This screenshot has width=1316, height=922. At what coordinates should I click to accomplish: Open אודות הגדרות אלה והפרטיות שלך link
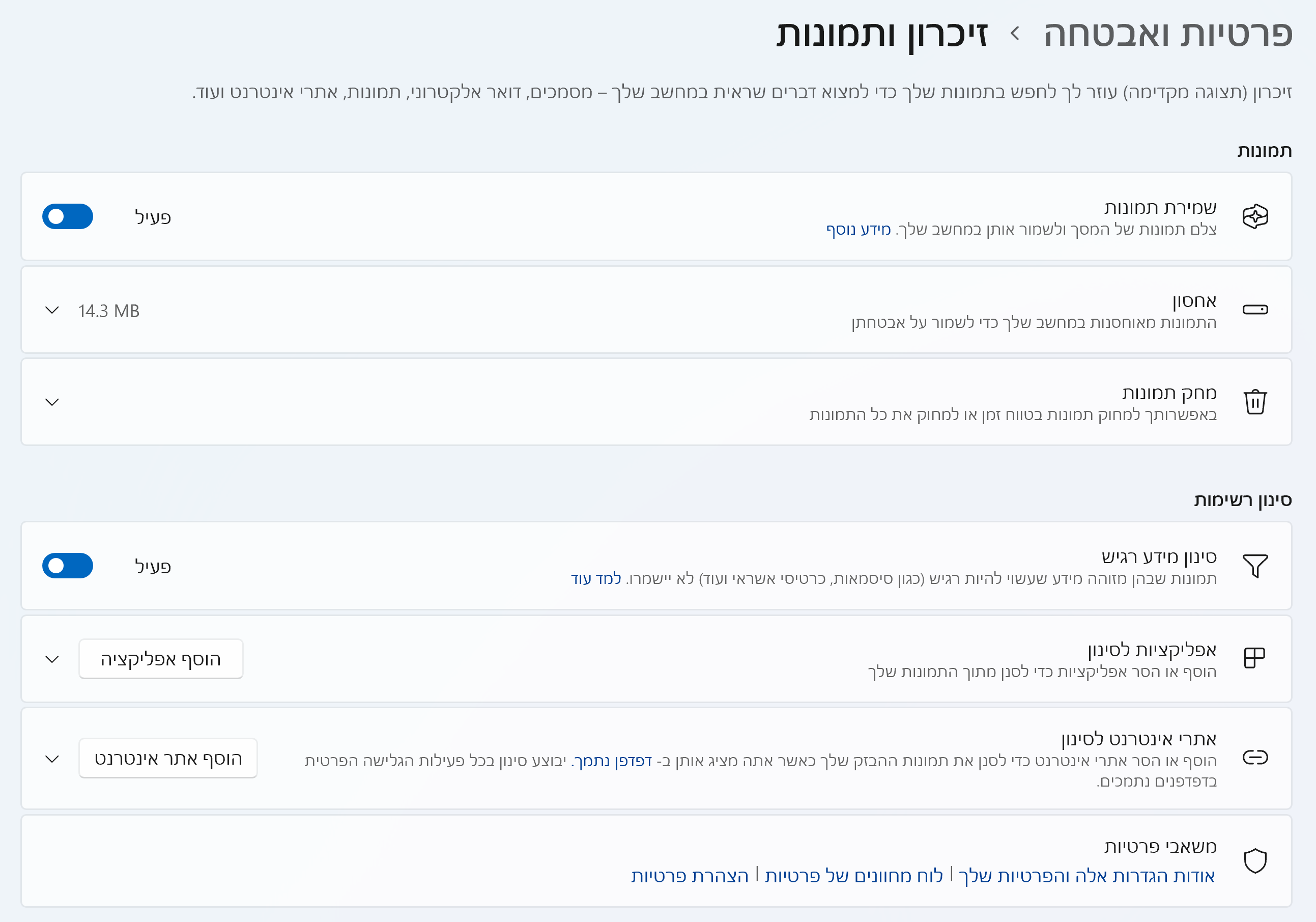[1086, 876]
